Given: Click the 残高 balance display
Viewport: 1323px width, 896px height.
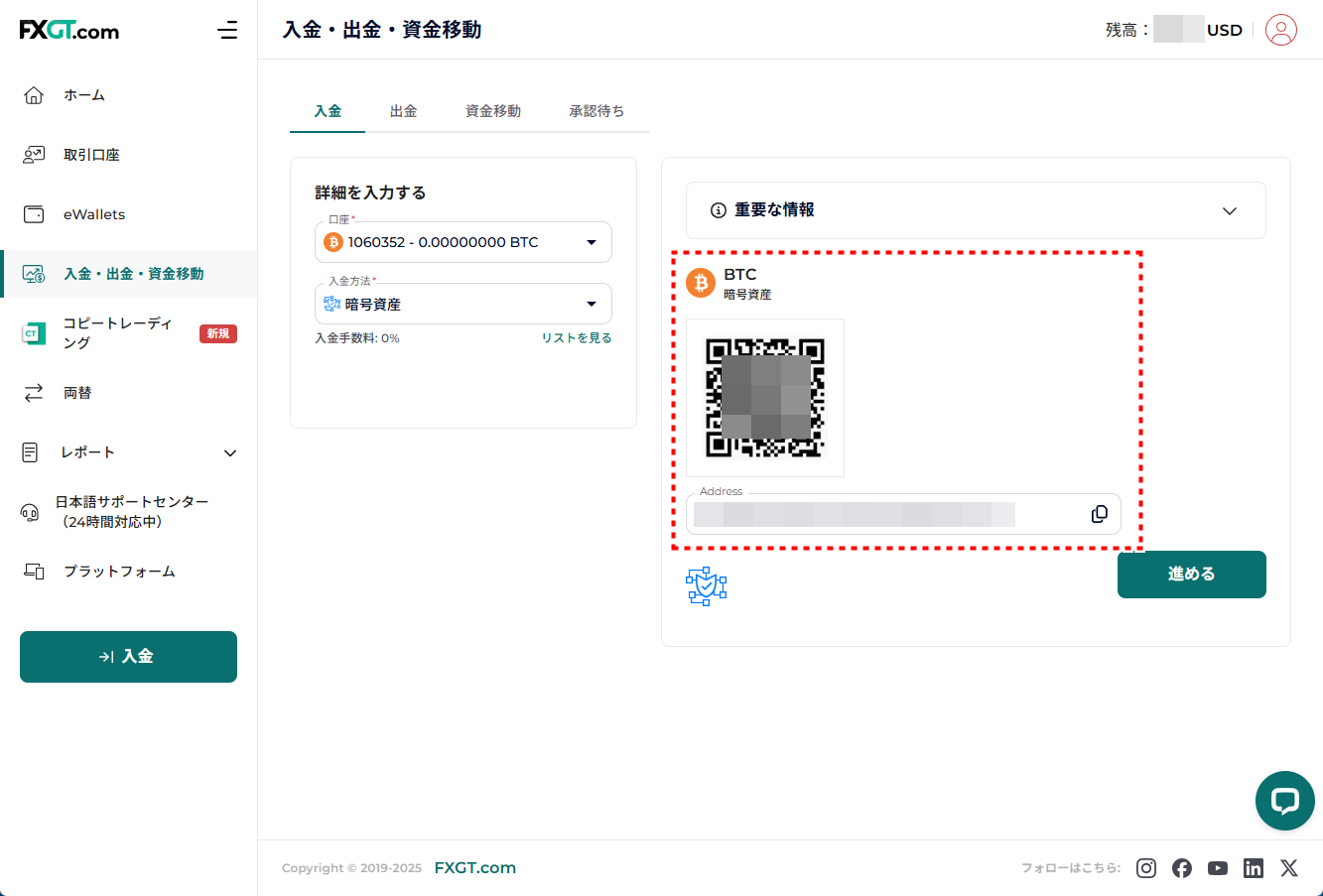Looking at the screenshot, I should coord(1174,30).
